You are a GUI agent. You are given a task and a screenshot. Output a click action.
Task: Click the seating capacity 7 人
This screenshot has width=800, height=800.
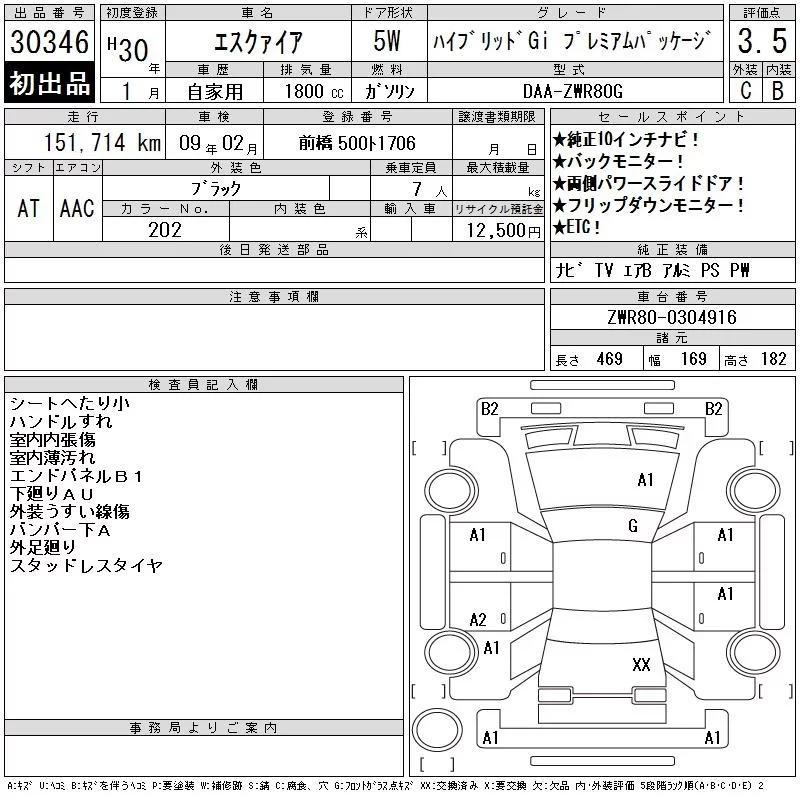tap(430, 189)
